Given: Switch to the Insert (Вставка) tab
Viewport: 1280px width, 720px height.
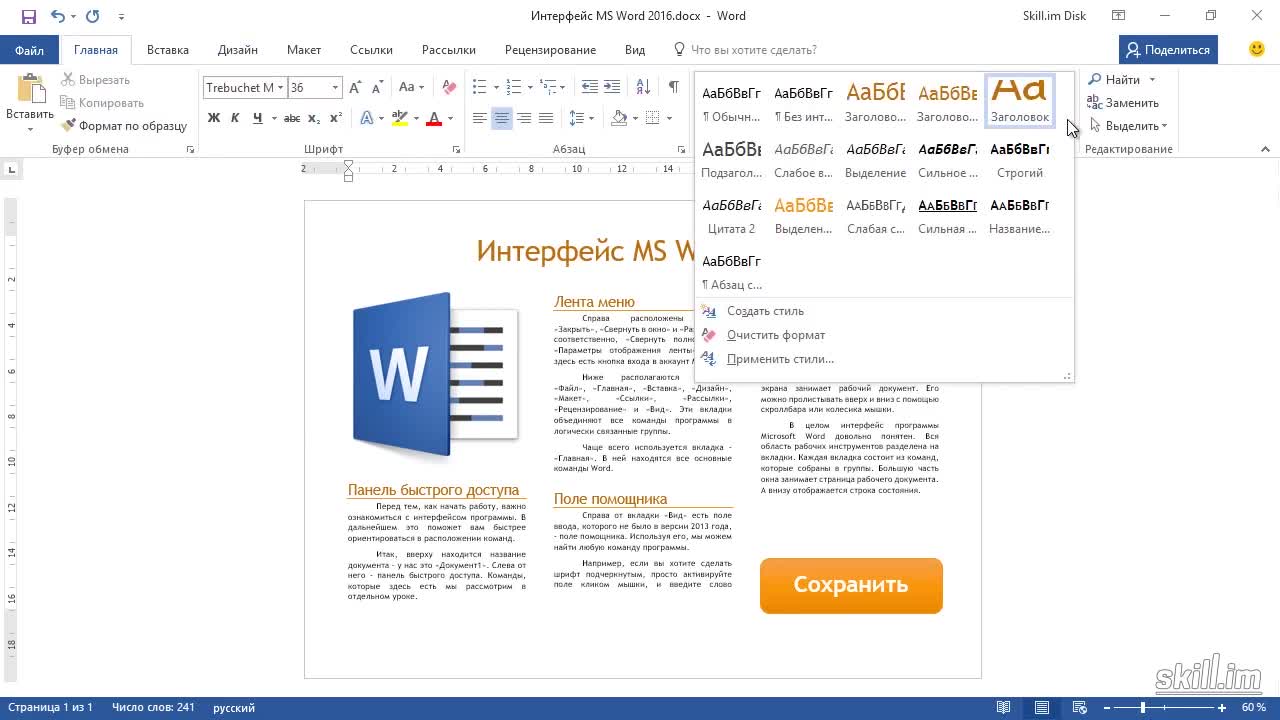Looking at the screenshot, I should click(x=168, y=50).
